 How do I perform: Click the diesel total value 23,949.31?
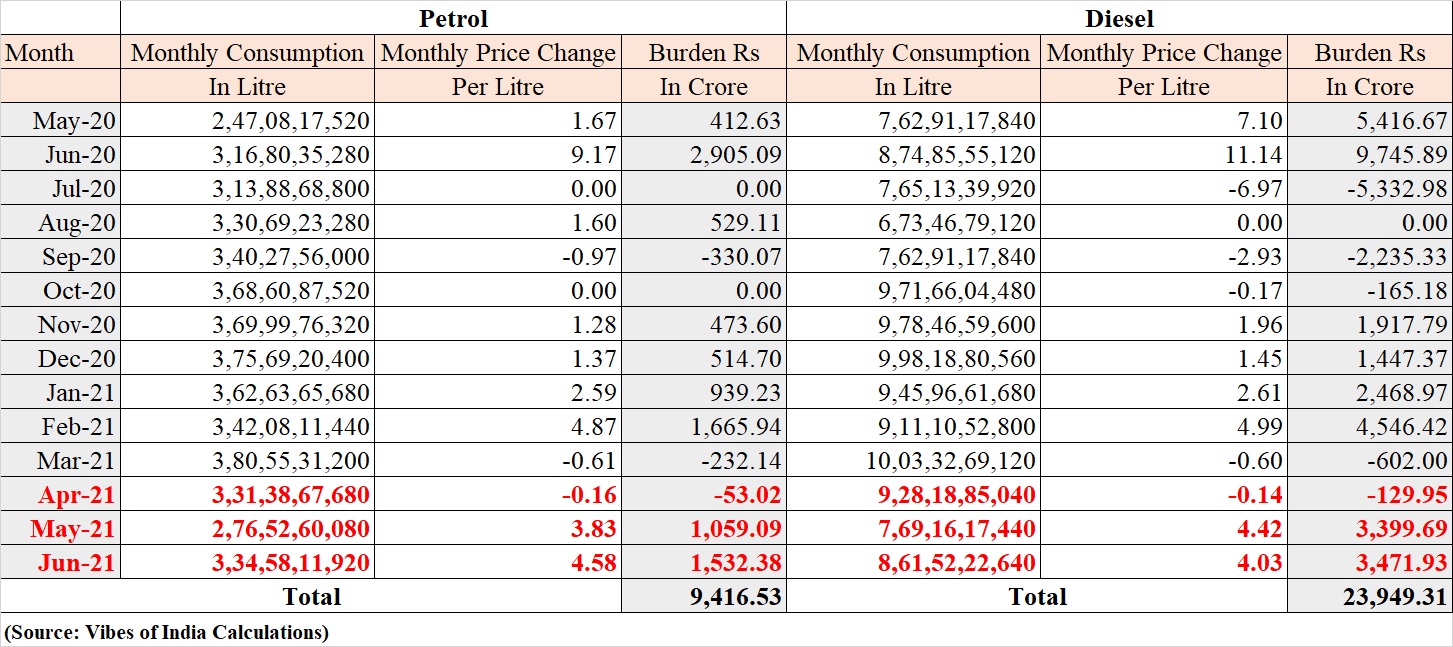1390,598
